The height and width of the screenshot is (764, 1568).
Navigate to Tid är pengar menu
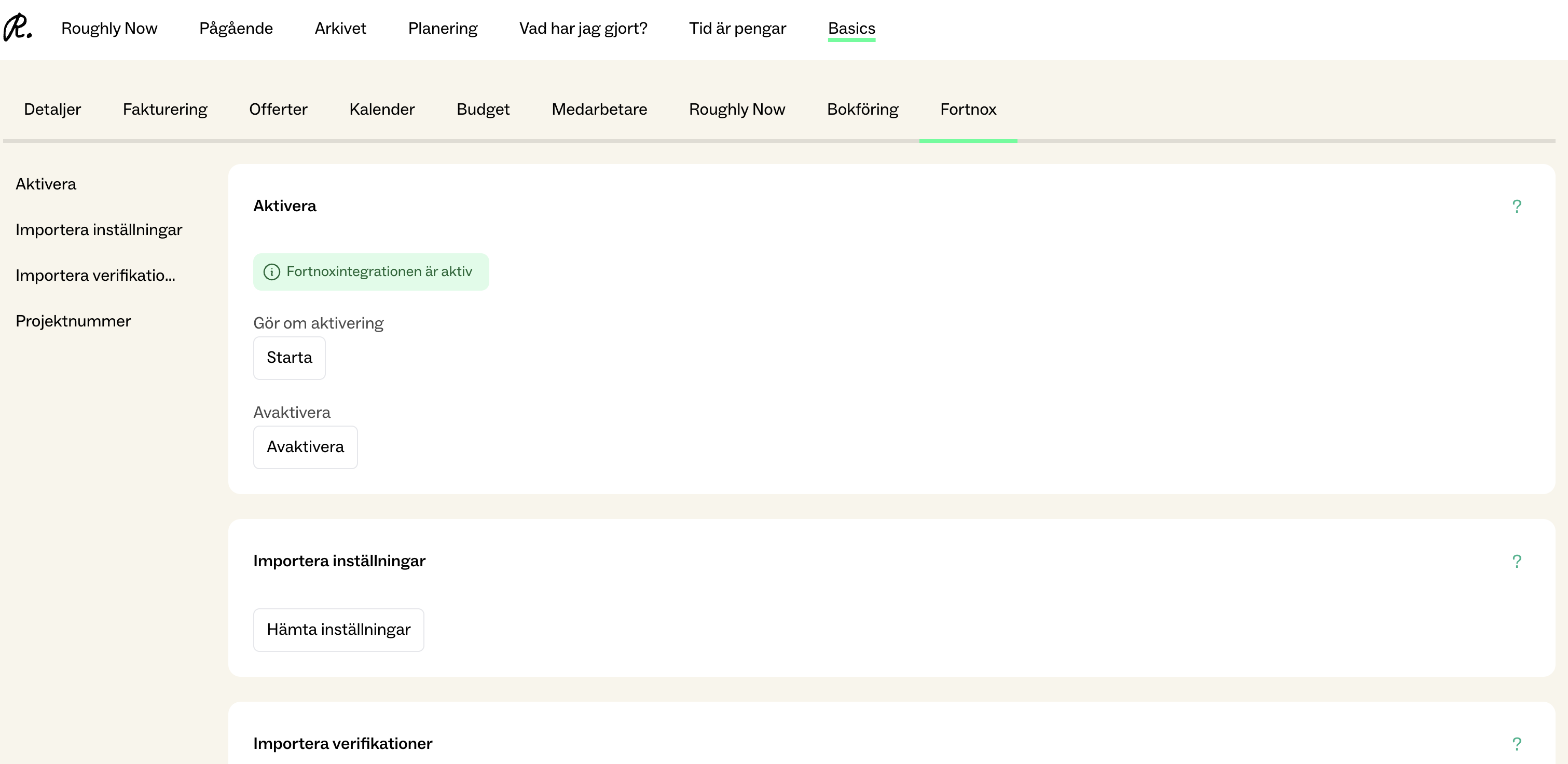pyautogui.click(x=737, y=29)
